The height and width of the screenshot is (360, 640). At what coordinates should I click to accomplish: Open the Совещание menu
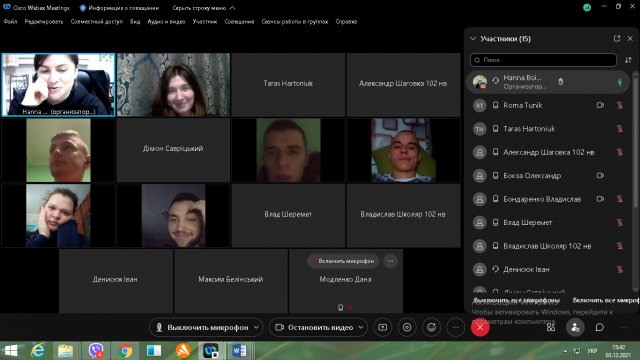[x=239, y=22]
